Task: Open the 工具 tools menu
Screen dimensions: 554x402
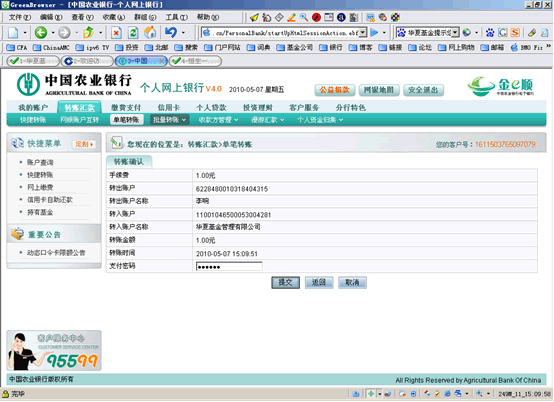Action: click(x=177, y=17)
